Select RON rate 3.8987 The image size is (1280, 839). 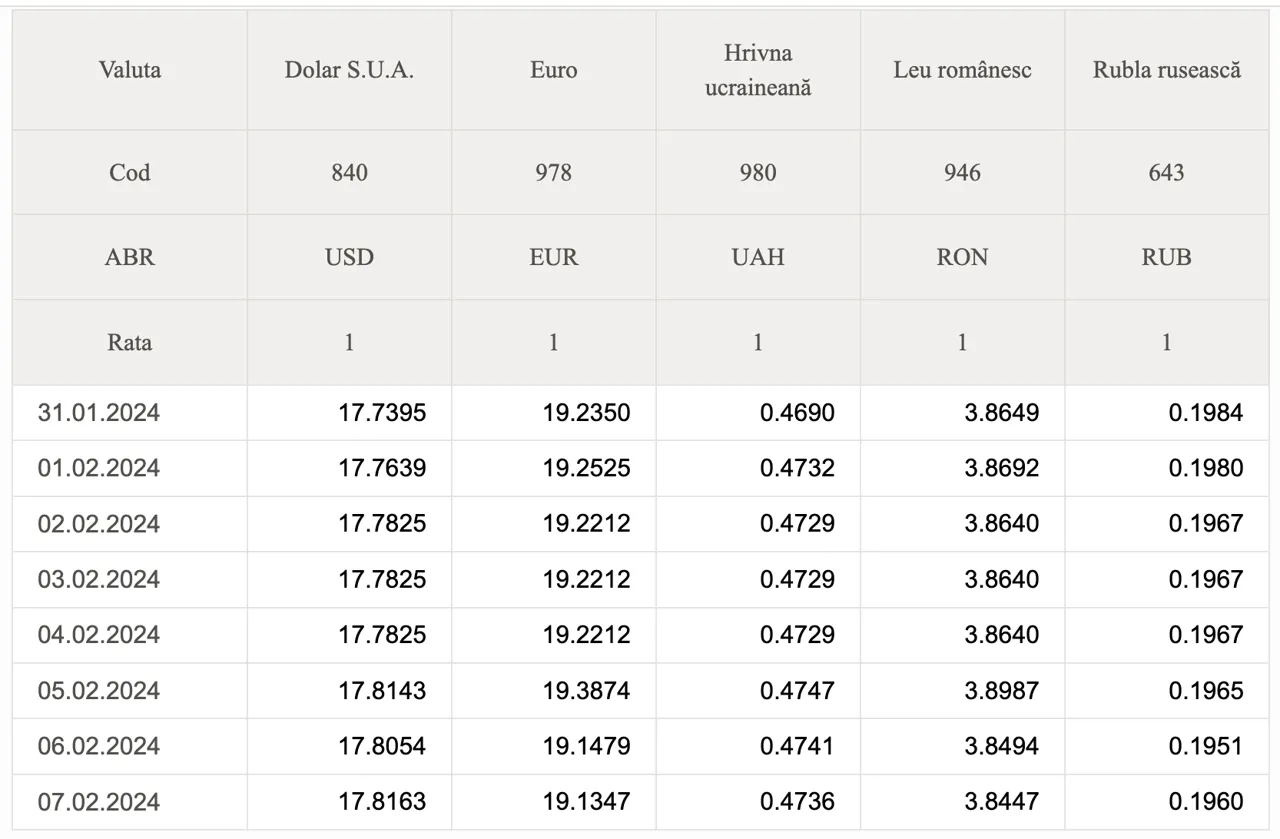tap(1002, 691)
